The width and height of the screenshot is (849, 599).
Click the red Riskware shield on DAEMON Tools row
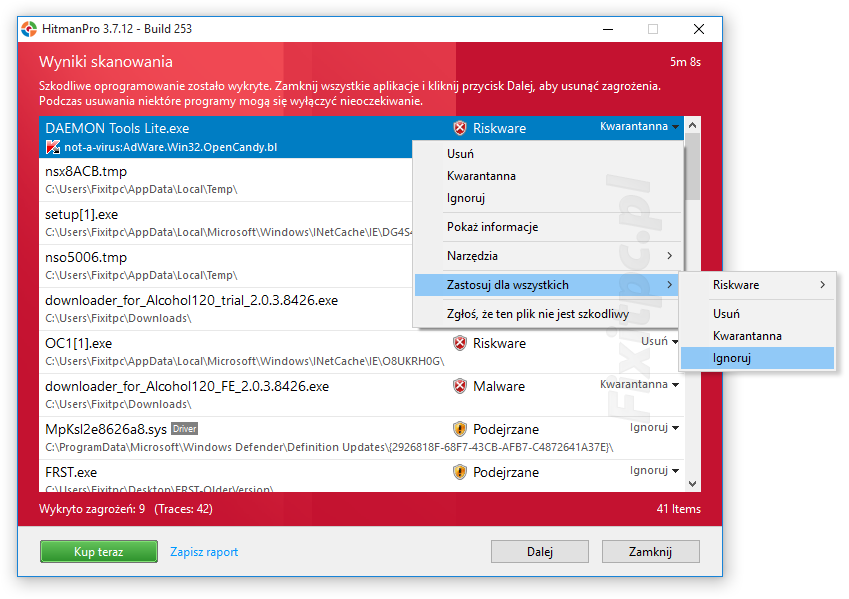point(460,128)
